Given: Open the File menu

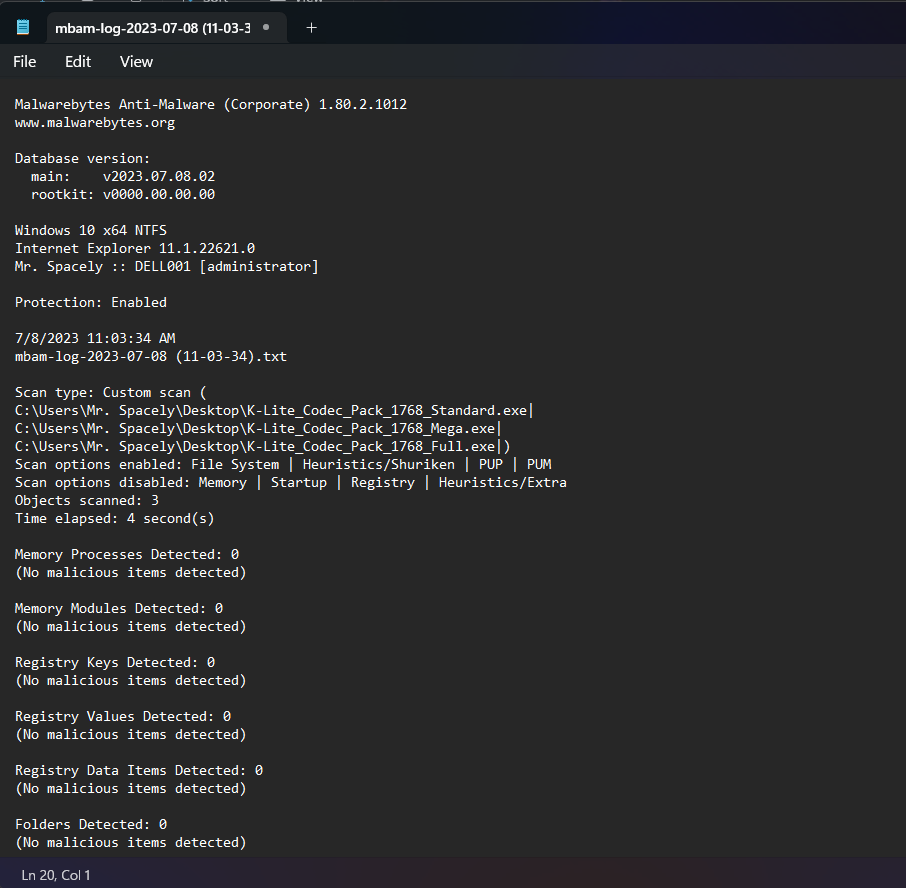Looking at the screenshot, I should click(25, 62).
